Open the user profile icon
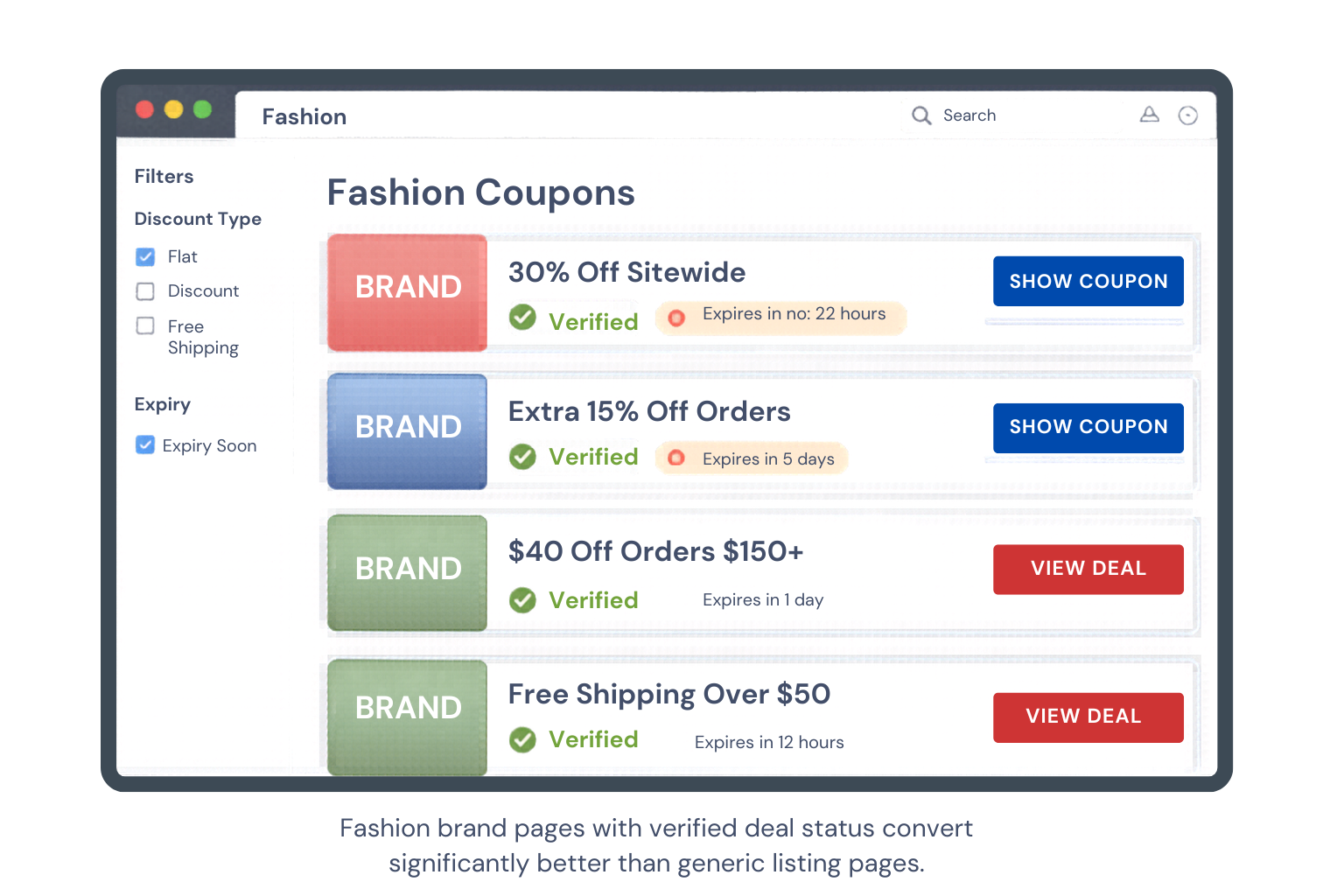 tap(1149, 115)
